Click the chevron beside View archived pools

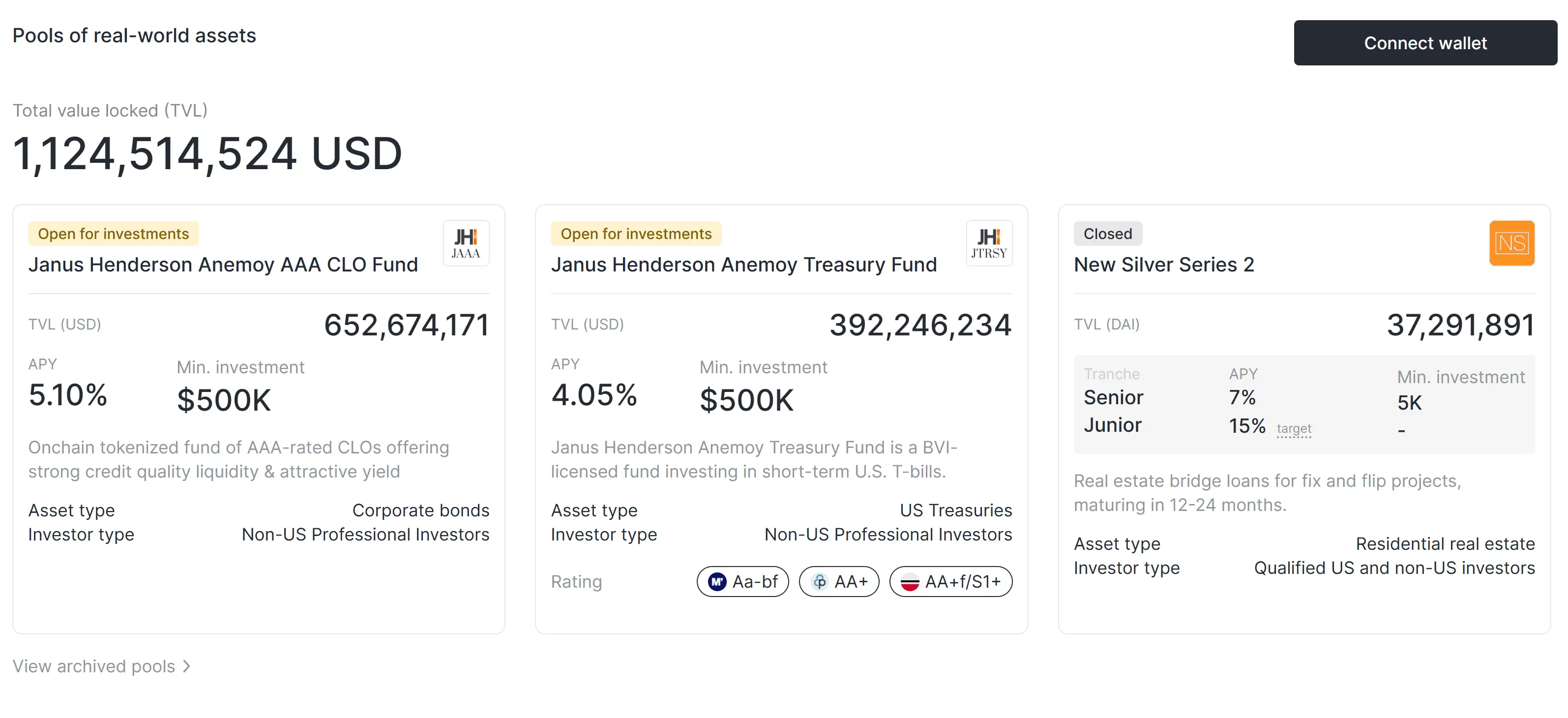(x=187, y=666)
